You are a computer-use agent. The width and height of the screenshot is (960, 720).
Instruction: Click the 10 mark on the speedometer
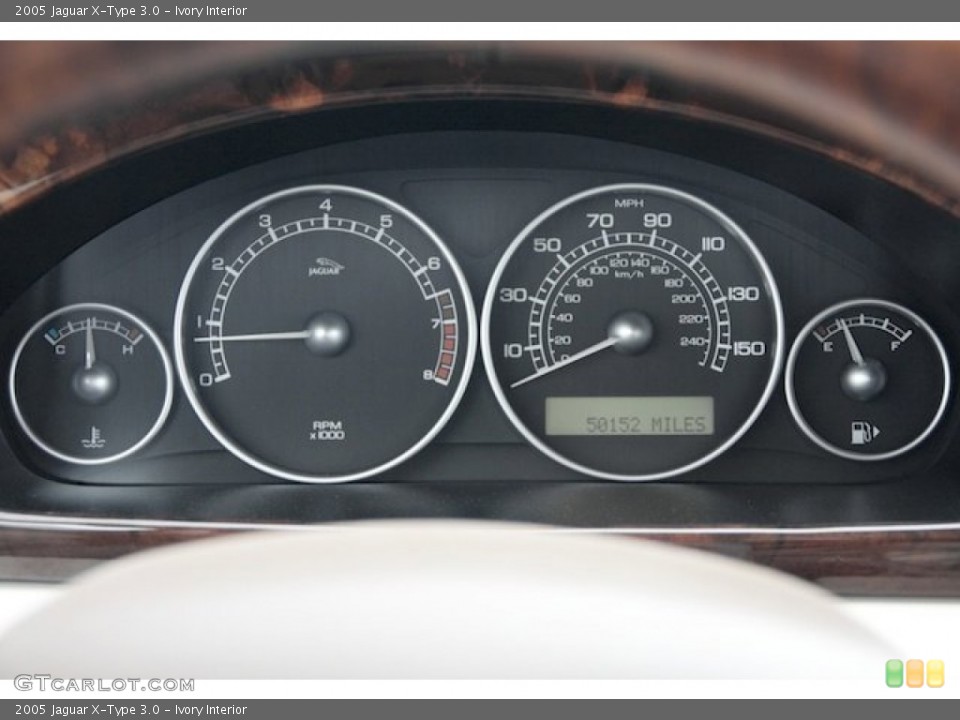[512, 350]
